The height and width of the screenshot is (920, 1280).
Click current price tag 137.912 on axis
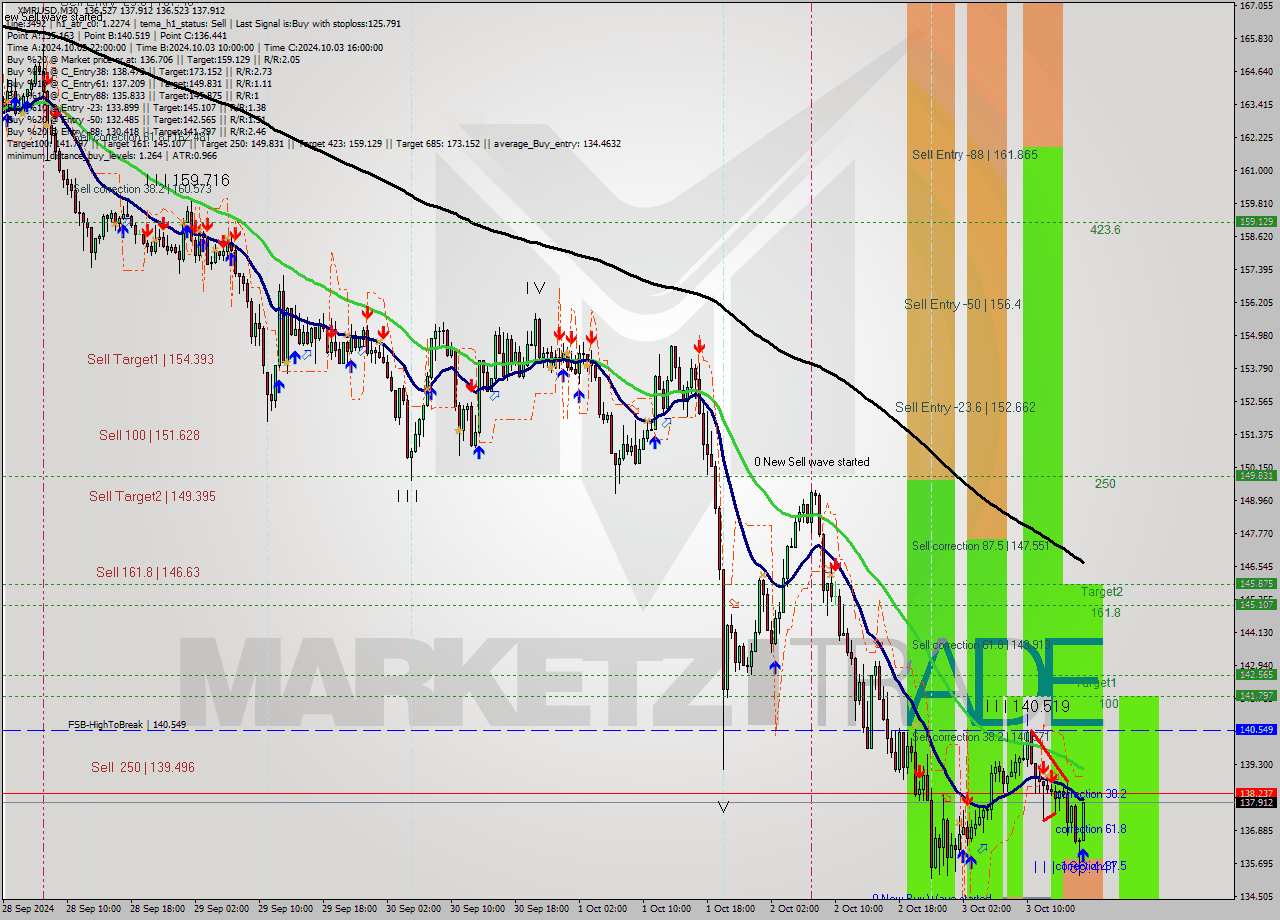(x=1255, y=802)
